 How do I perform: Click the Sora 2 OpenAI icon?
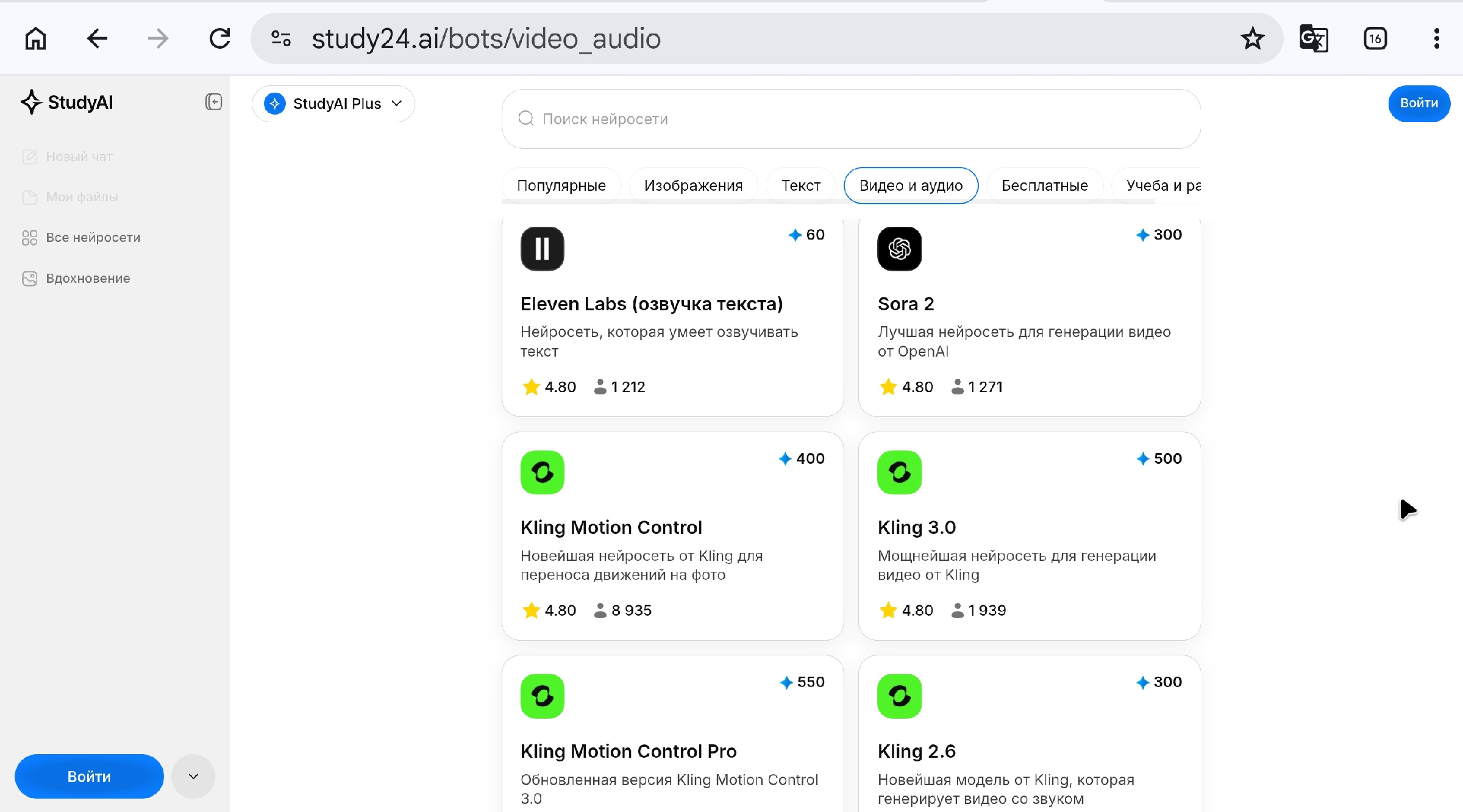[900, 249]
